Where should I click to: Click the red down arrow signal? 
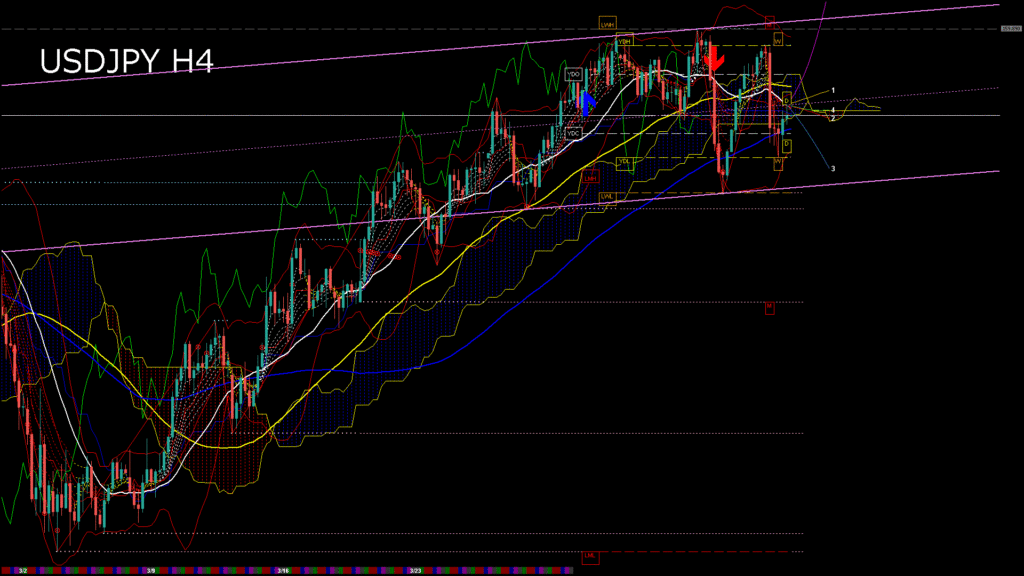point(714,59)
